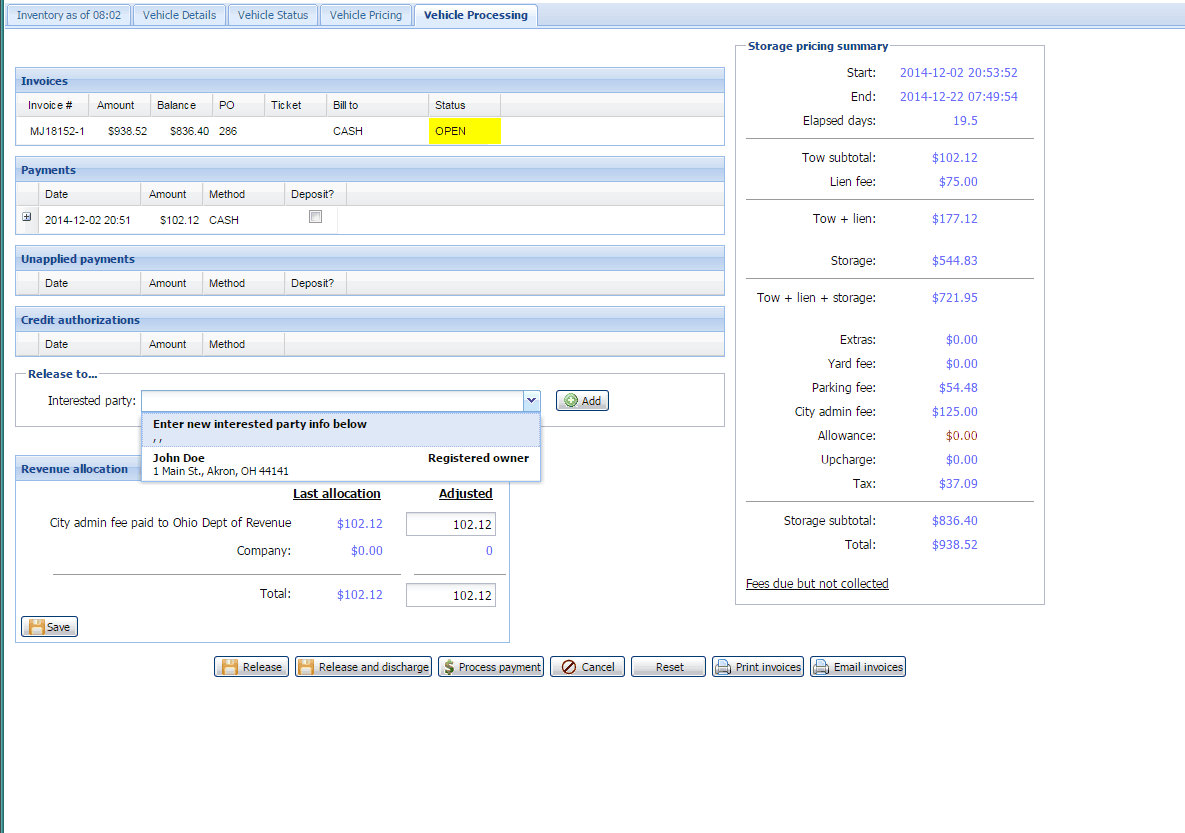The width and height of the screenshot is (1185, 833).
Task: Expand the 2014-12-02 payment row
Action: tap(27, 217)
